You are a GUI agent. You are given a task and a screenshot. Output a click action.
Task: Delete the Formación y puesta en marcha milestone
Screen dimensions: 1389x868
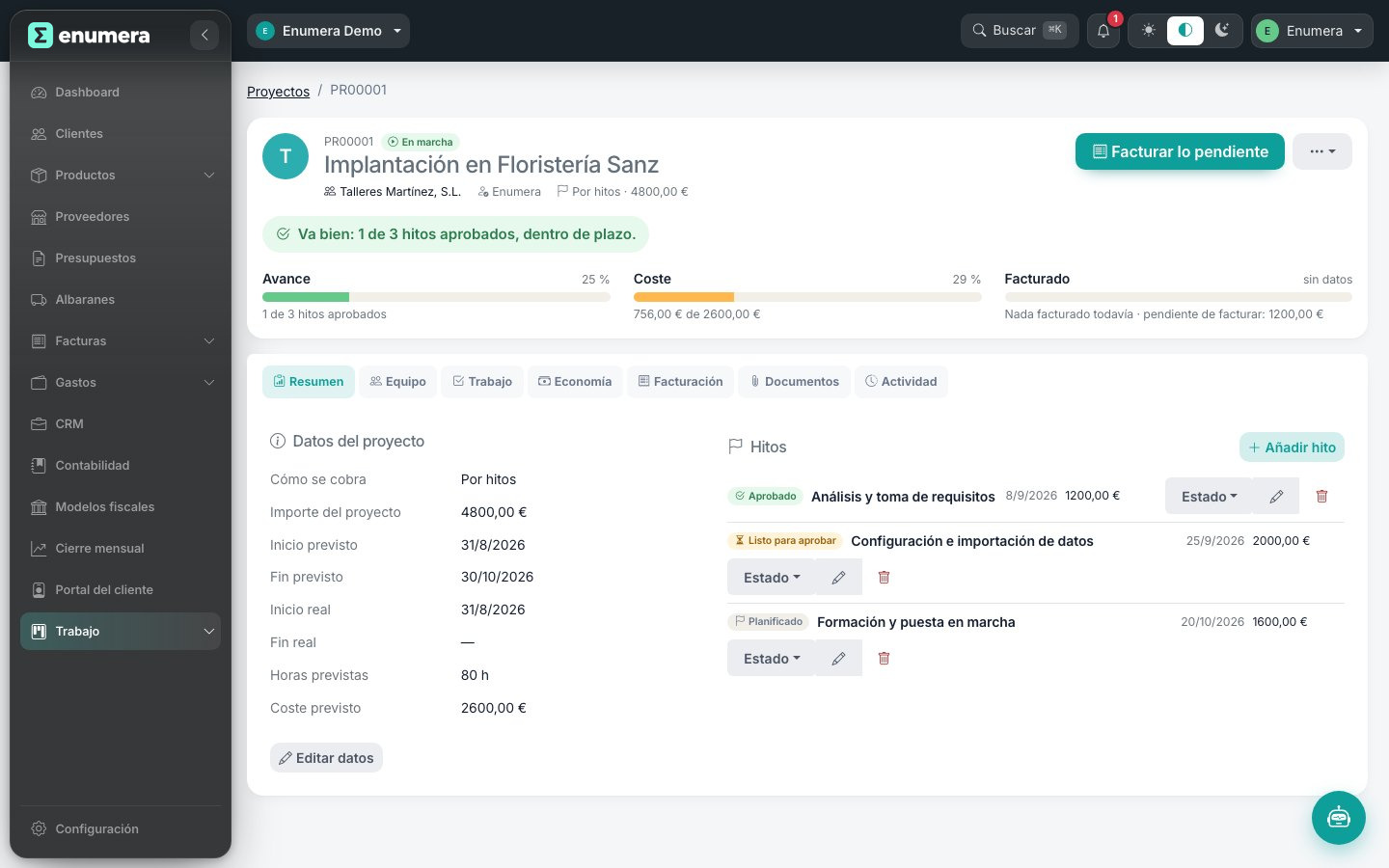click(884, 659)
